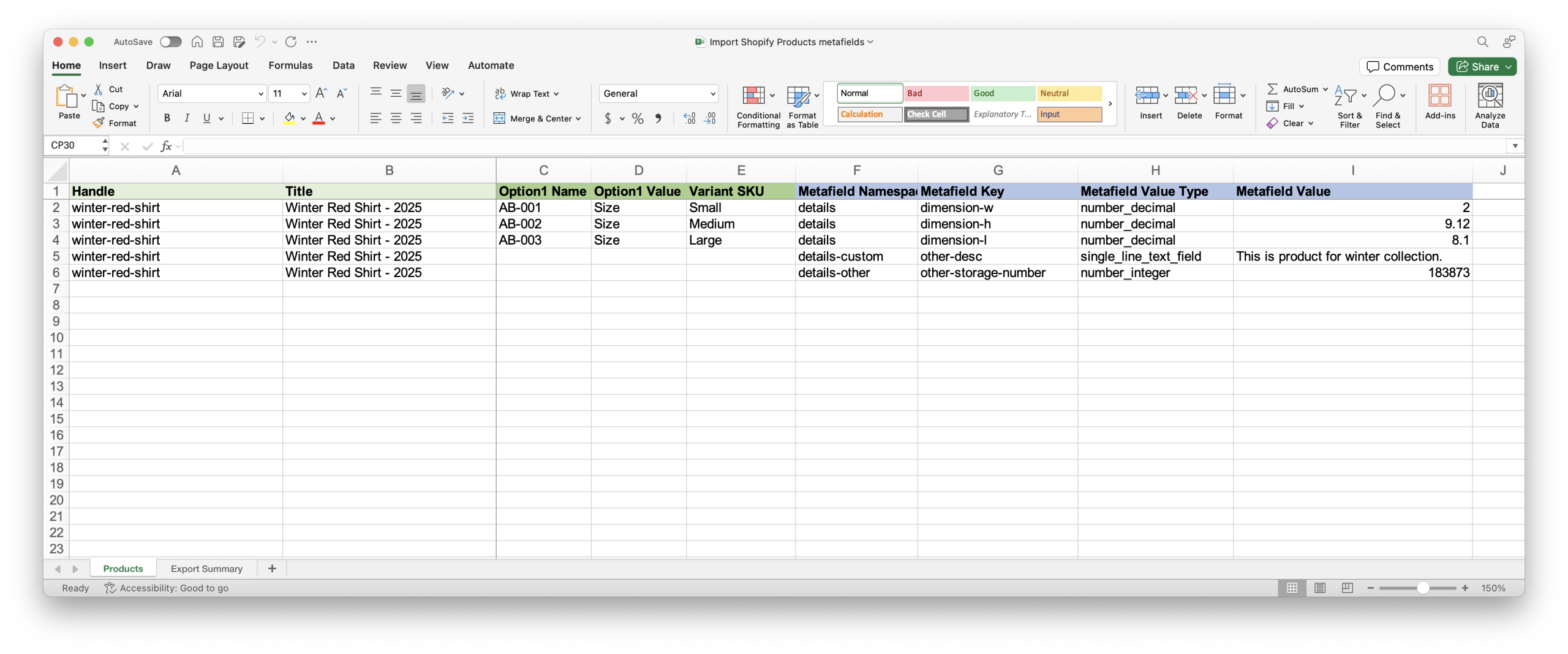Click the Add-ins icon

pos(1439,102)
